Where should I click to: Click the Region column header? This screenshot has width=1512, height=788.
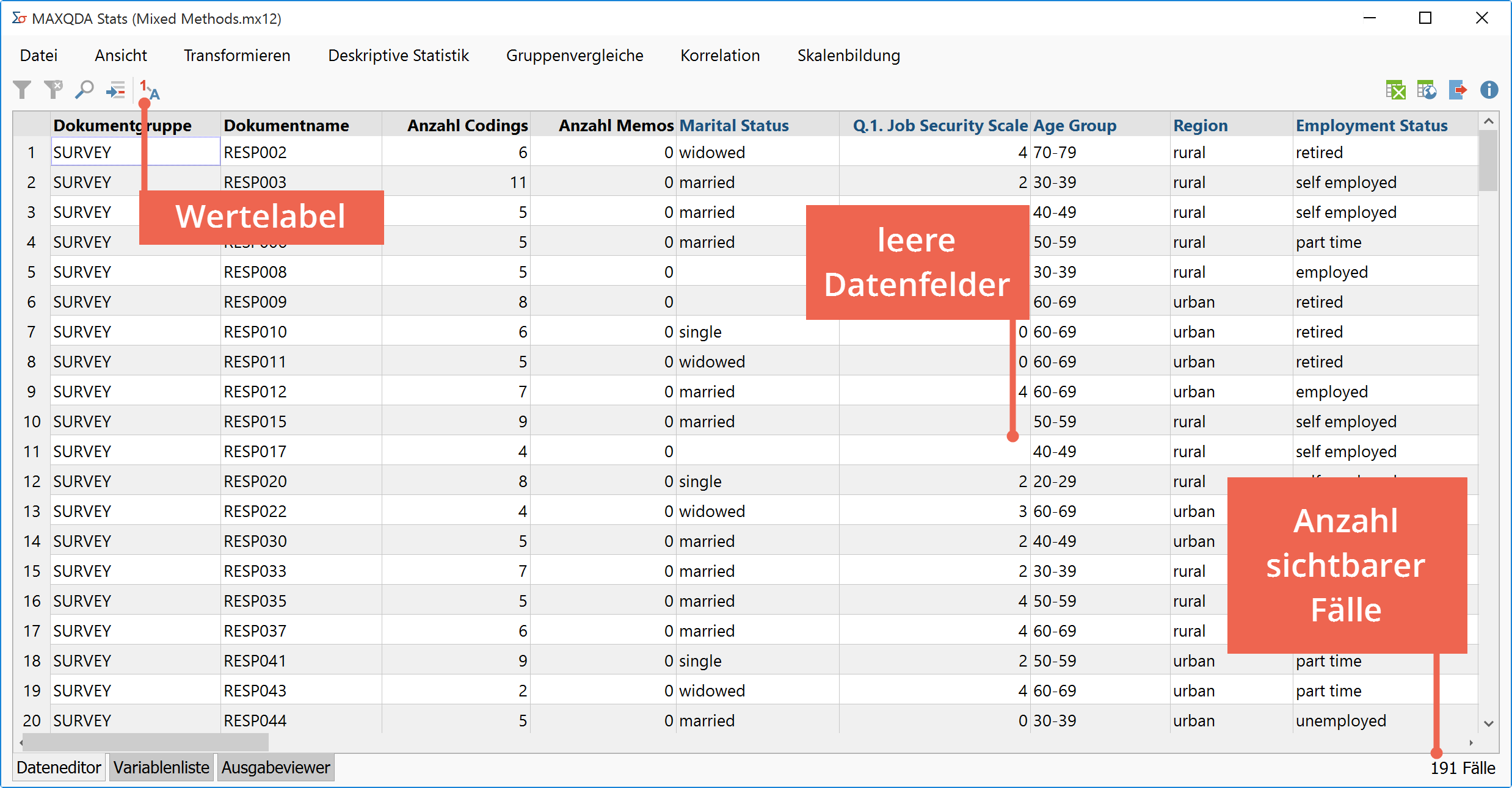click(1232, 125)
